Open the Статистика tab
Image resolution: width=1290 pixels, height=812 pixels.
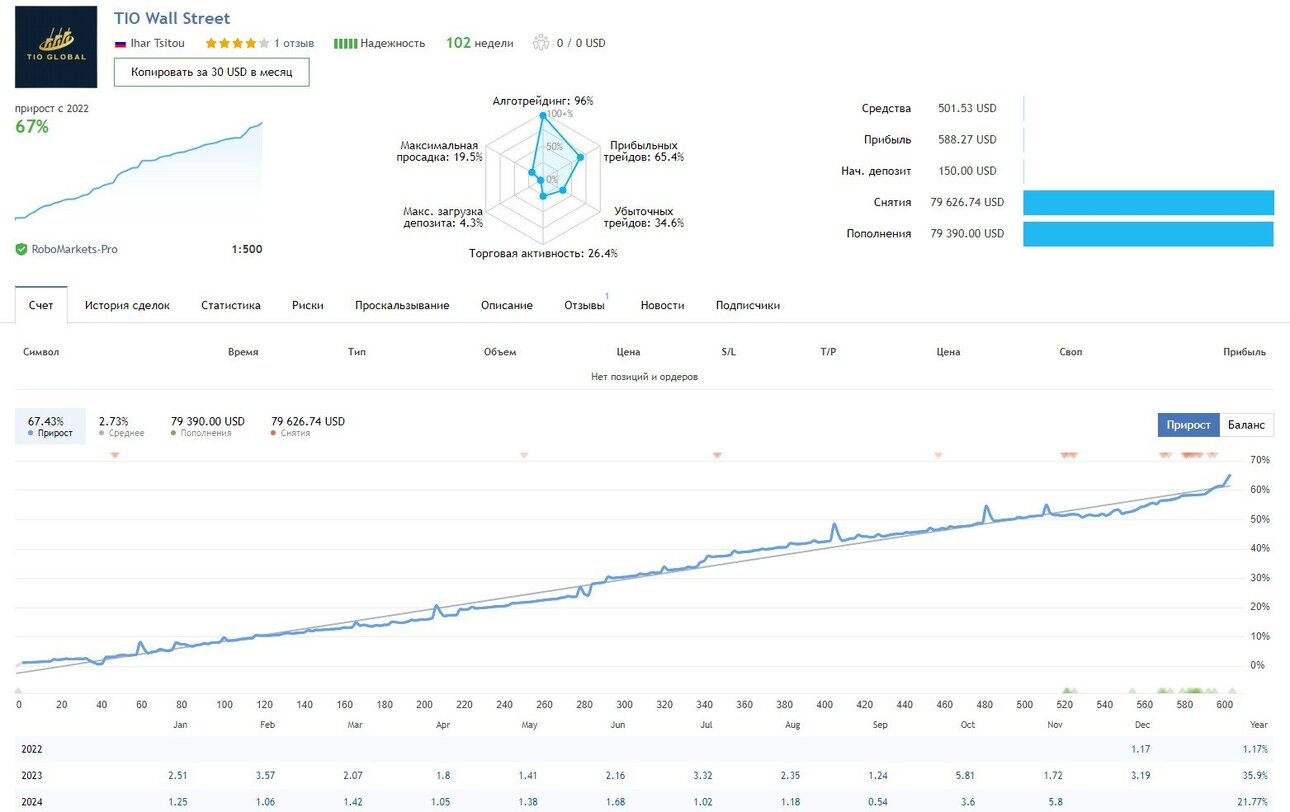pyautogui.click(x=231, y=305)
